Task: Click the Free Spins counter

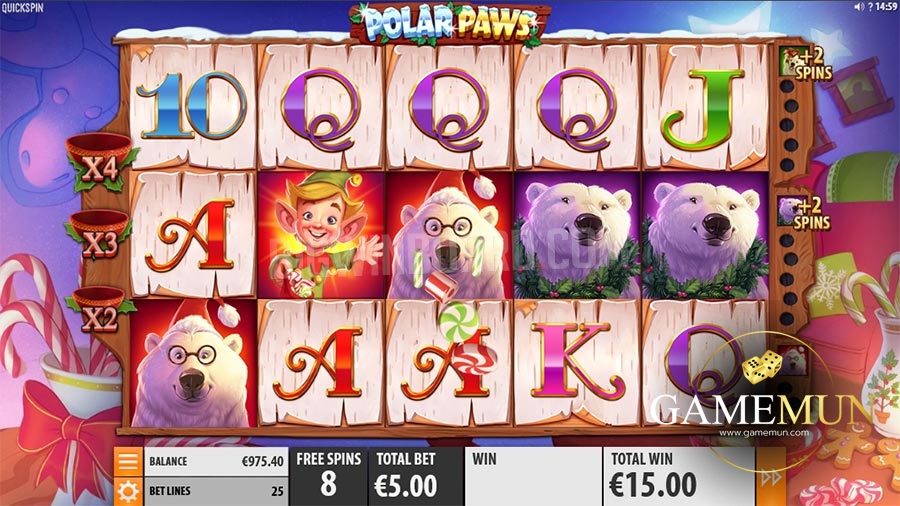Action: (x=328, y=477)
